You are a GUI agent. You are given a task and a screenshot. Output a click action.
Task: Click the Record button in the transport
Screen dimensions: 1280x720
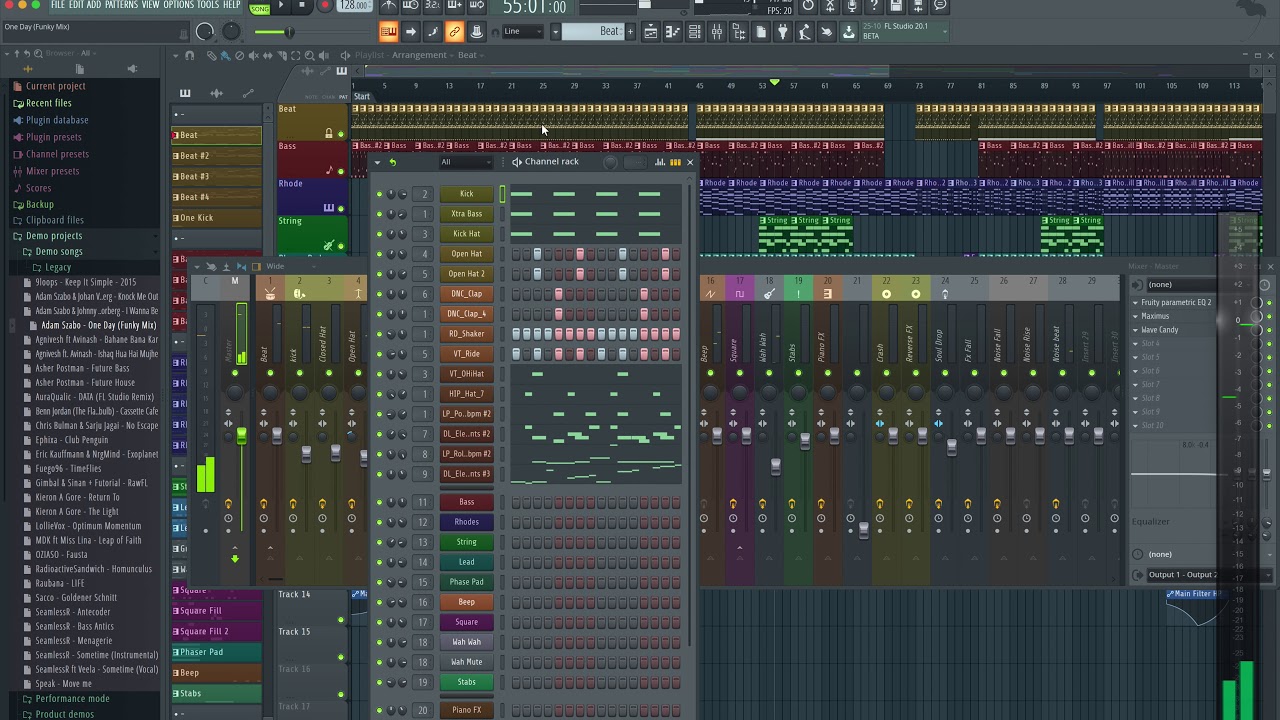click(324, 5)
